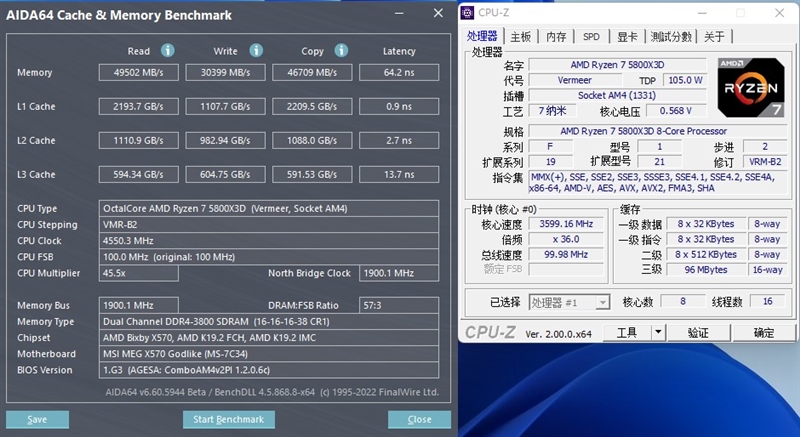Image resolution: width=800 pixels, height=437 pixels.
Task: Click the thread count 16 field in CPU-Z
Action: [768, 301]
